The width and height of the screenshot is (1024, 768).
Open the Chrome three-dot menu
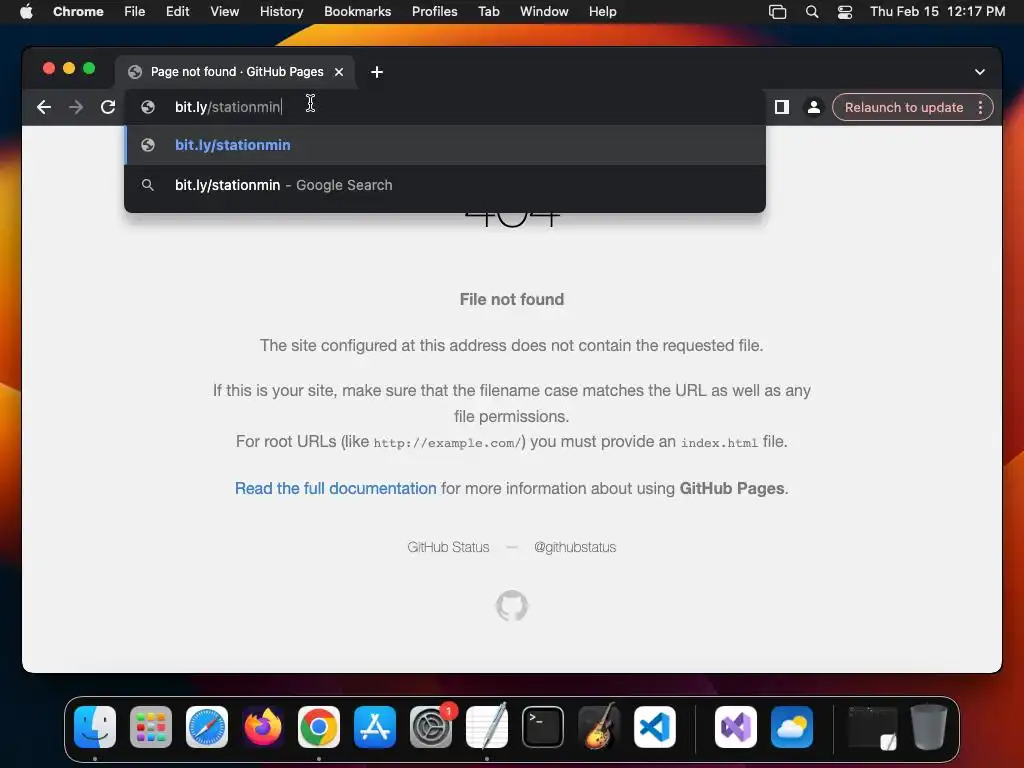pos(980,107)
